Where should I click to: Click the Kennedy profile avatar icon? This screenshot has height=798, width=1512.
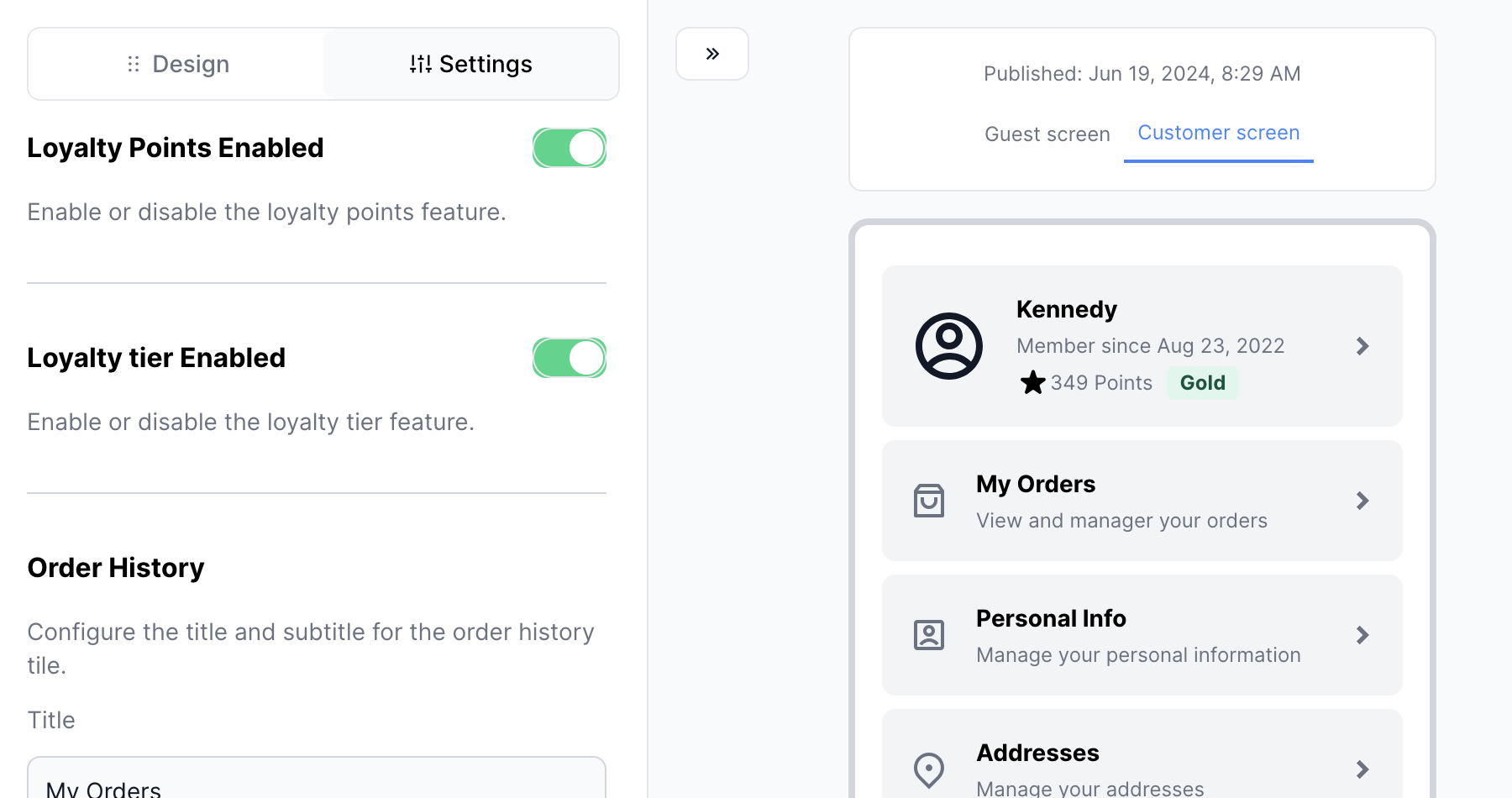(x=948, y=346)
